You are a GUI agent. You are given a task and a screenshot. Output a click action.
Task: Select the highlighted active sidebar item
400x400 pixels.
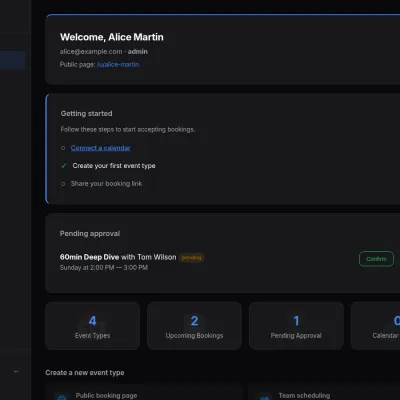[13, 60]
